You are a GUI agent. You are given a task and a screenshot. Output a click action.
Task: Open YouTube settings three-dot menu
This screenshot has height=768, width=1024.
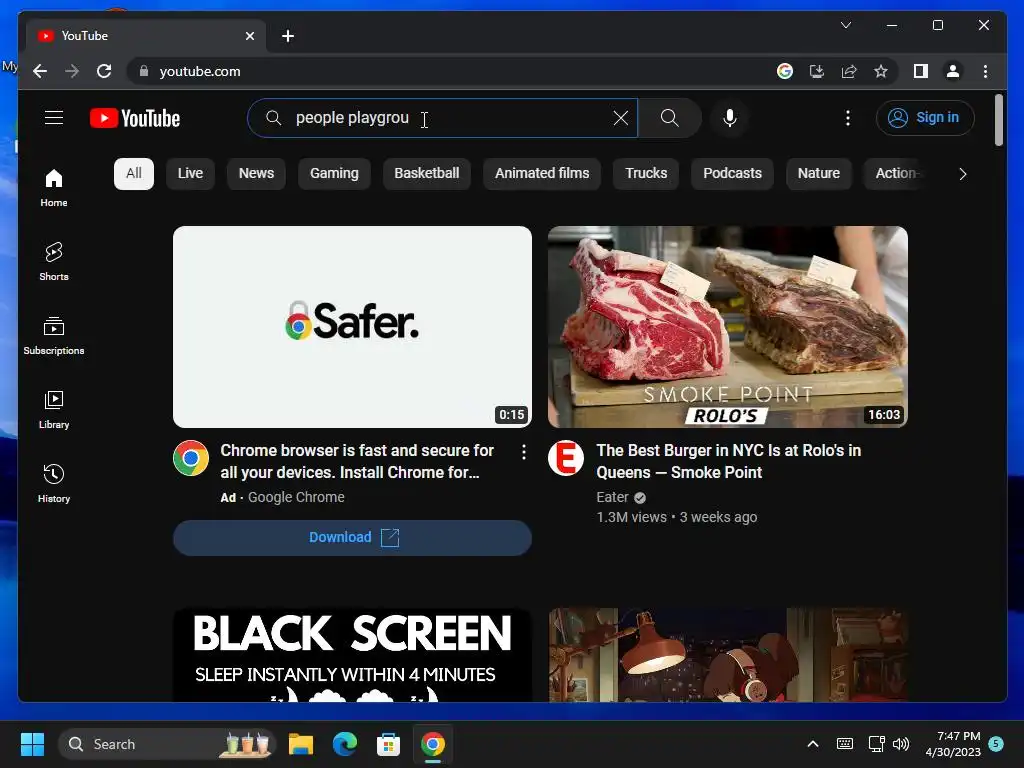coord(848,118)
